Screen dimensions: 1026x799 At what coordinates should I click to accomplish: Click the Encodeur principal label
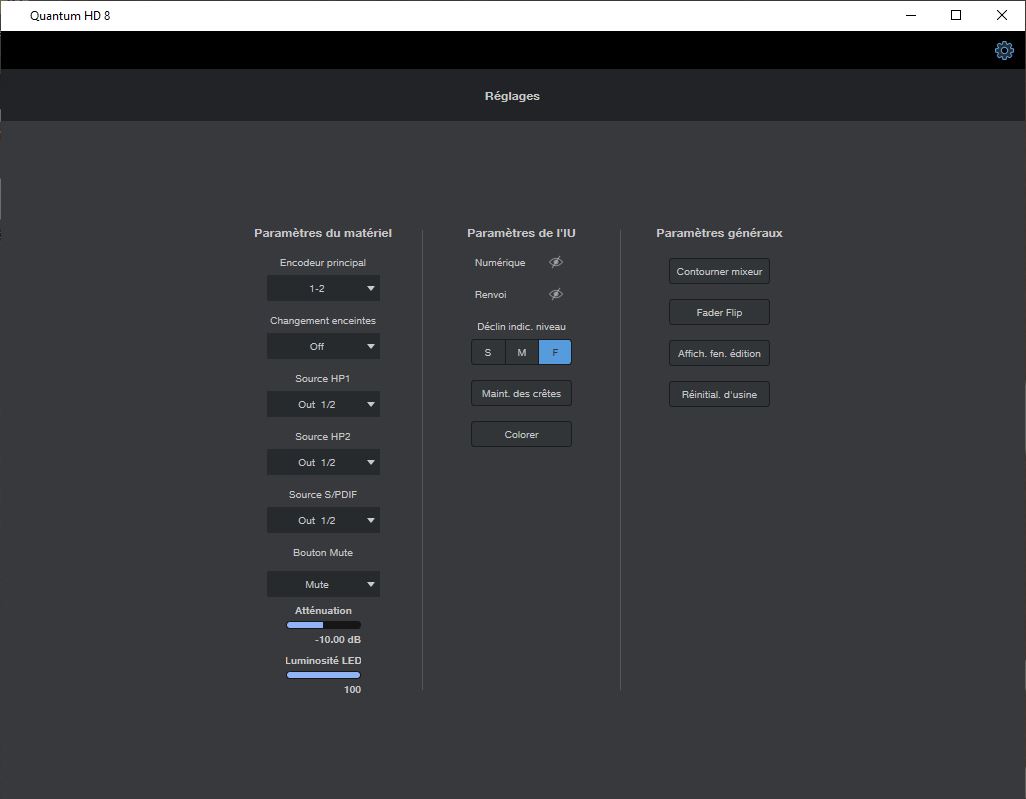(323, 262)
